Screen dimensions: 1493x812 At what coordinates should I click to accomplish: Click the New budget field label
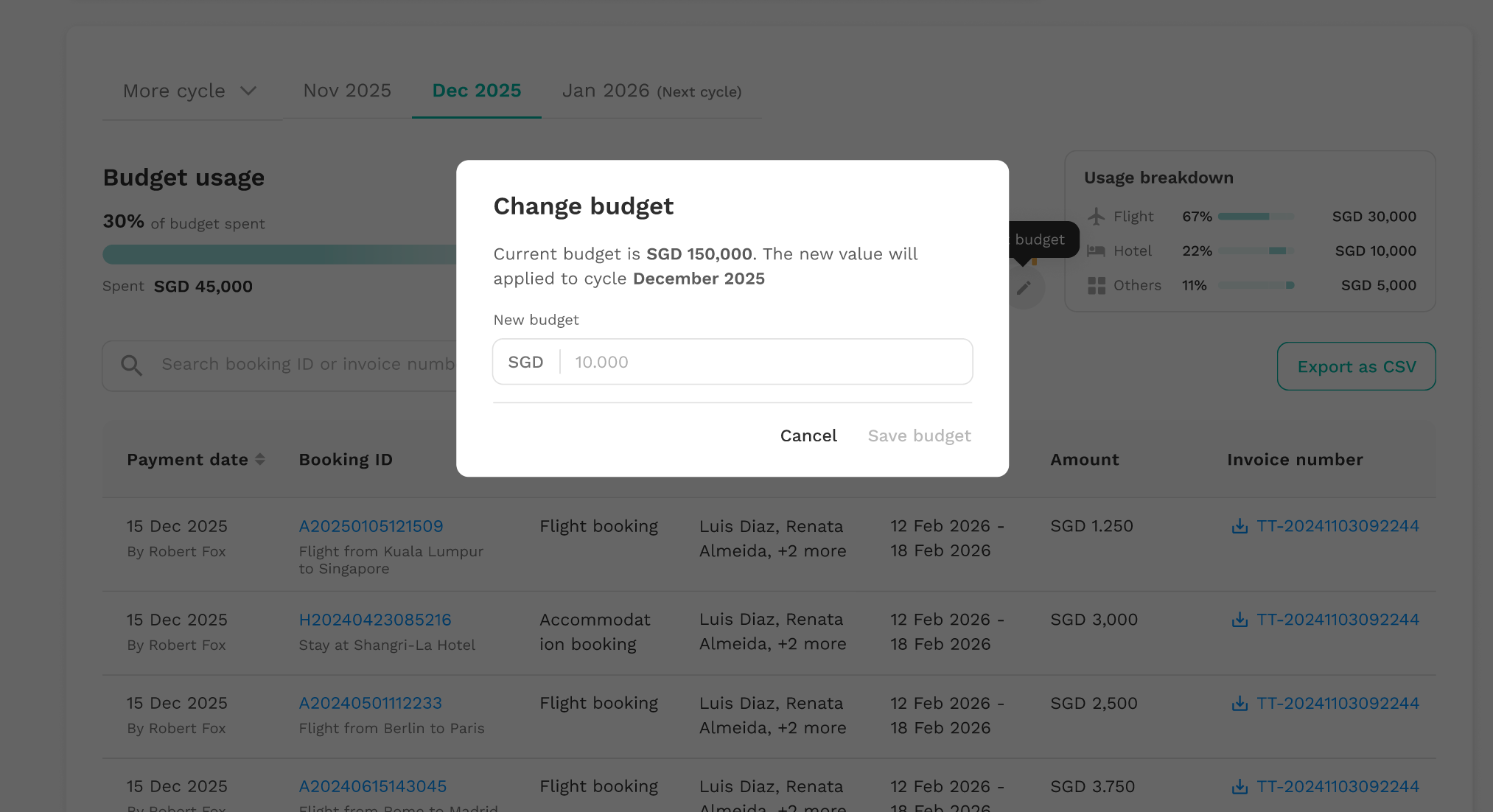536,321
